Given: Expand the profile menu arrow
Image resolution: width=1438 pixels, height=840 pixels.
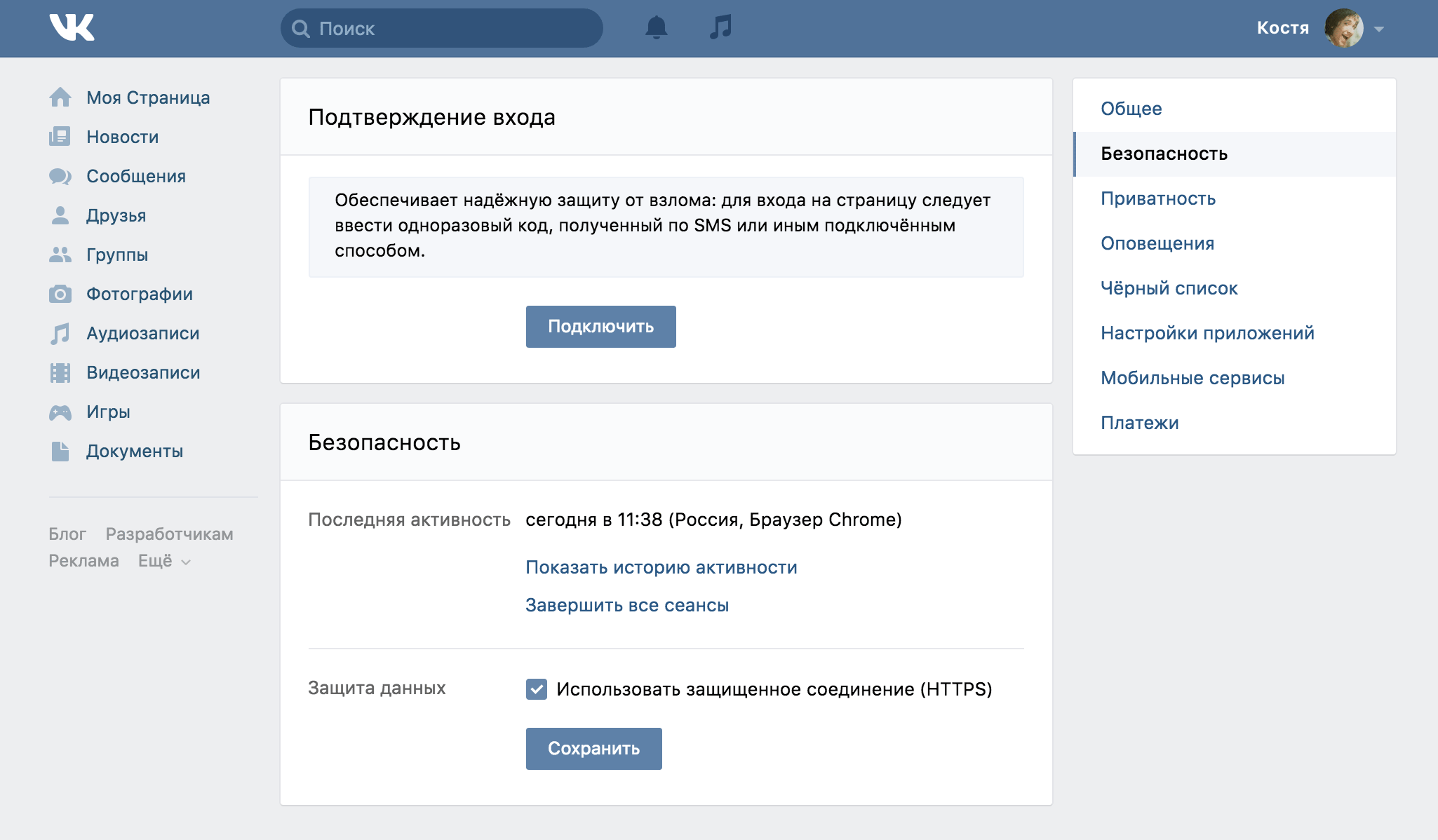Looking at the screenshot, I should coord(1379,29).
